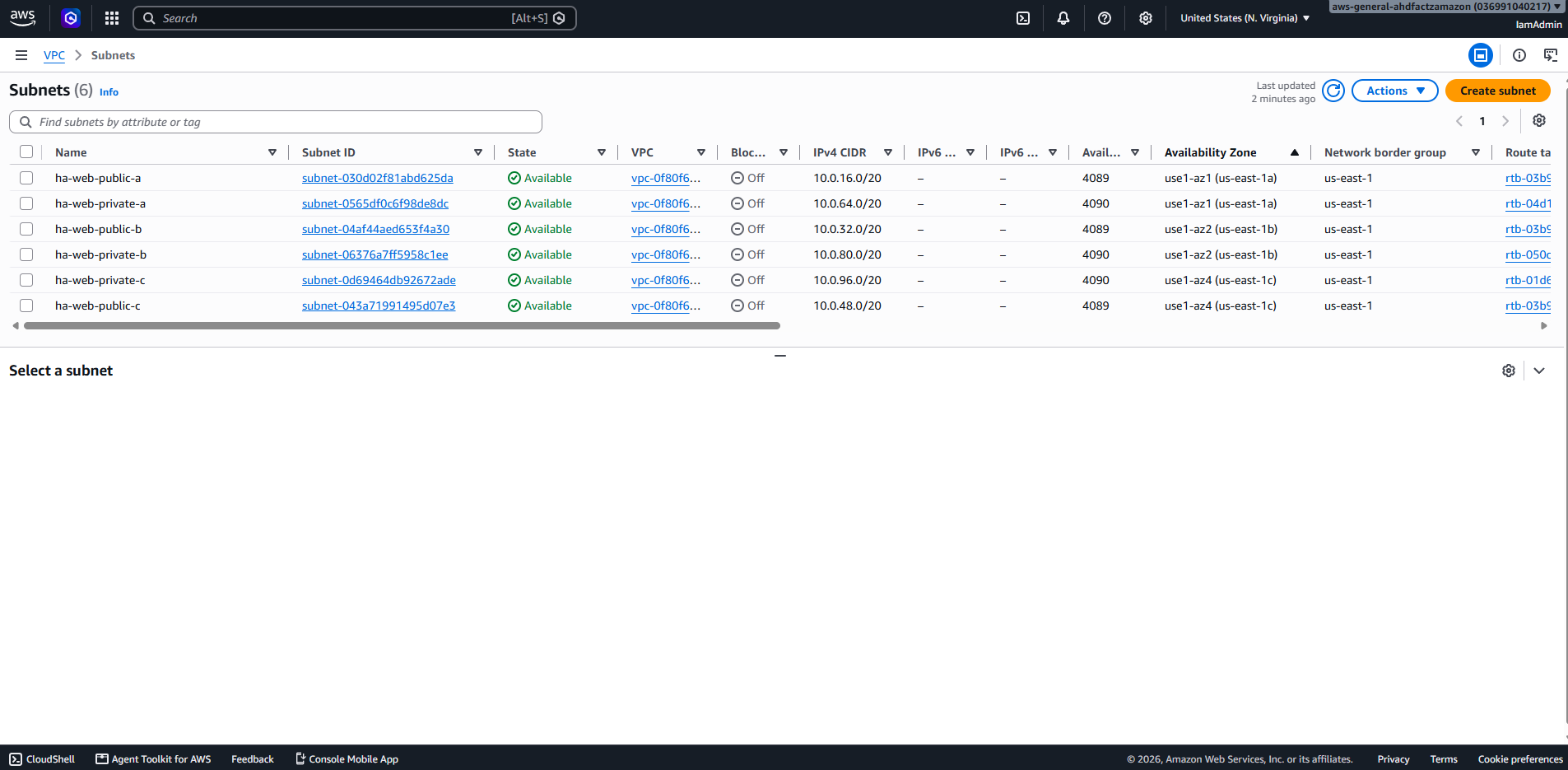The height and width of the screenshot is (770, 1568).
Task: Click the ha-web-private-b name cell
Action: (101, 254)
